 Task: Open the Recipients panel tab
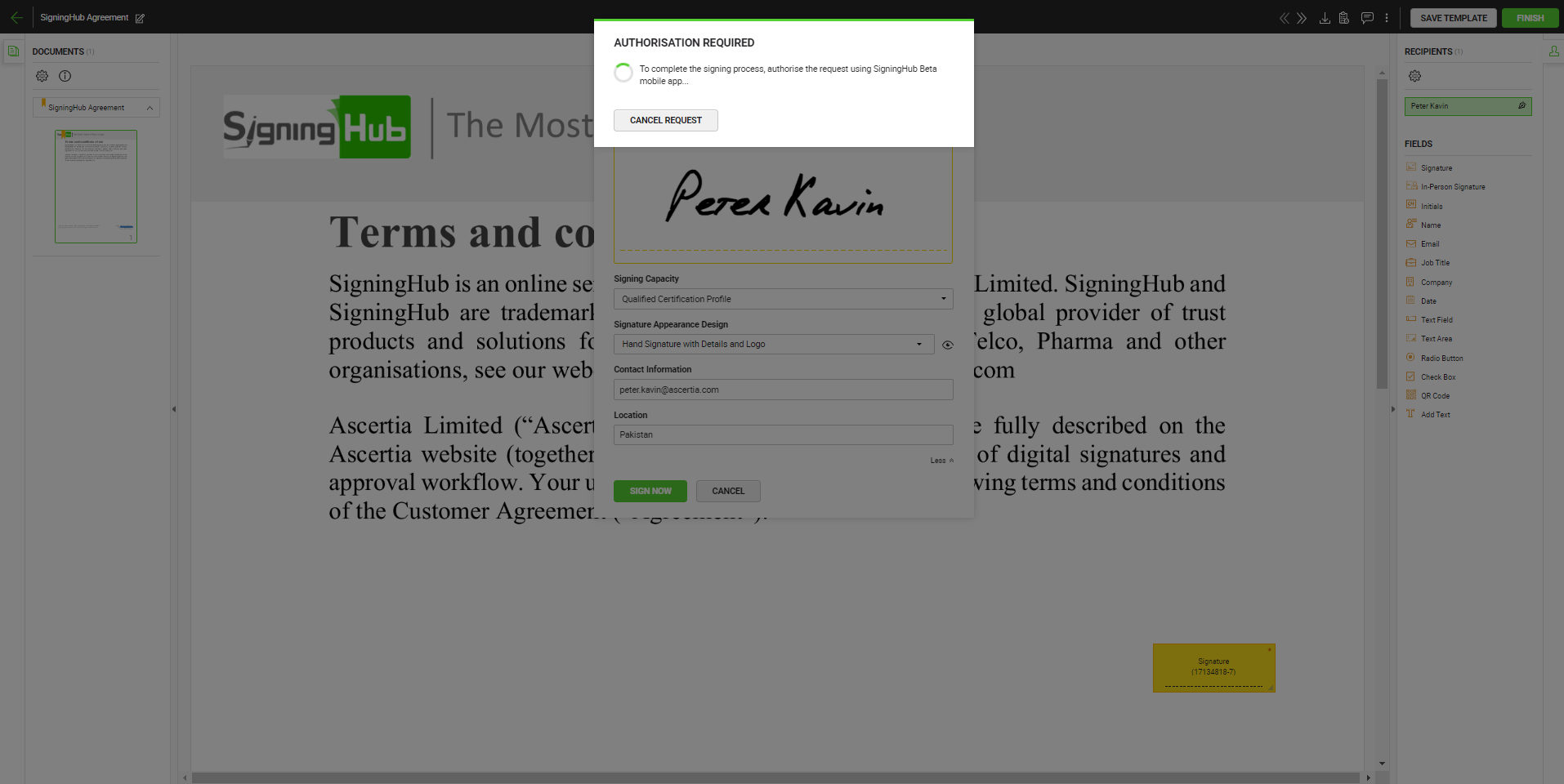click(x=1553, y=51)
